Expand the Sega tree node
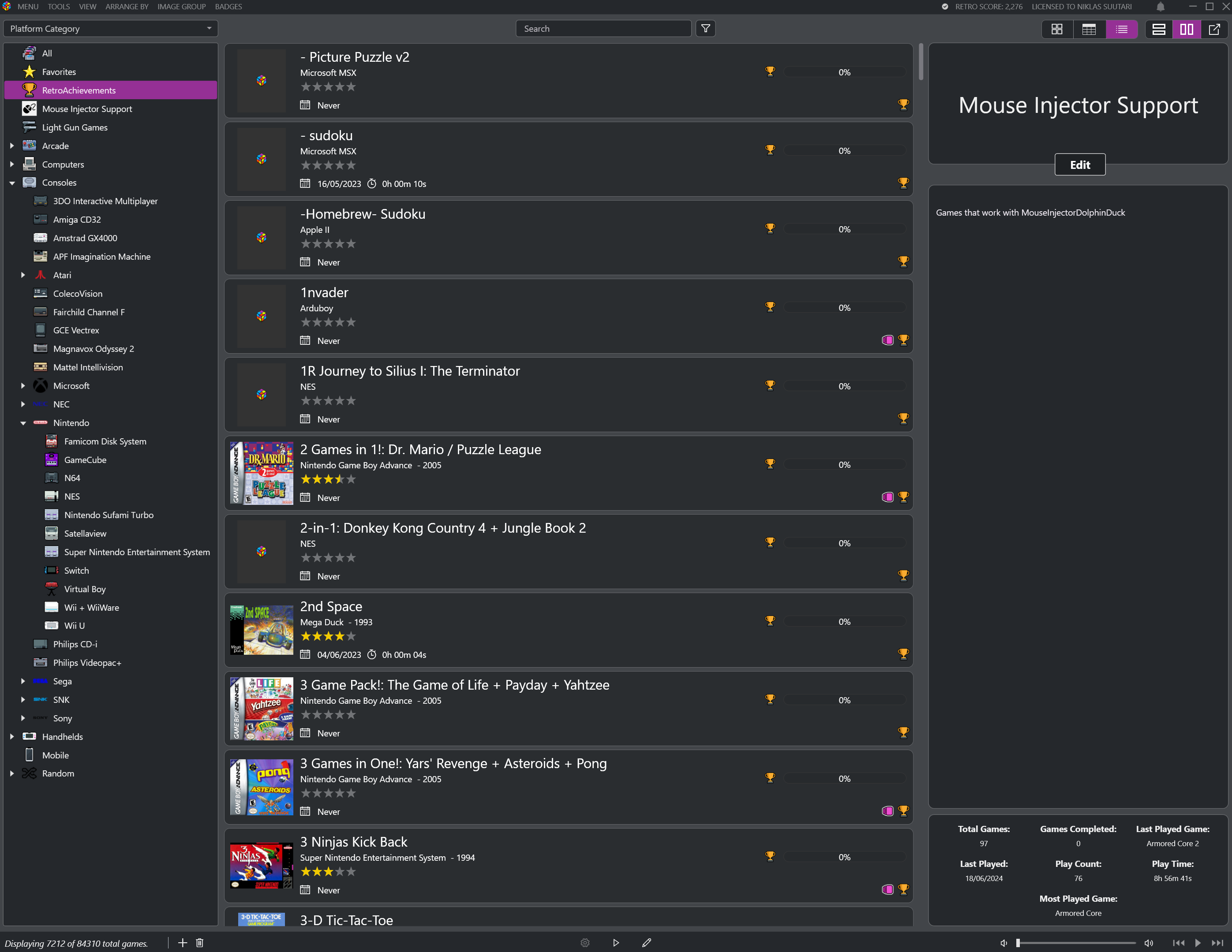The width and height of the screenshot is (1232, 952). click(x=23, y=681)
